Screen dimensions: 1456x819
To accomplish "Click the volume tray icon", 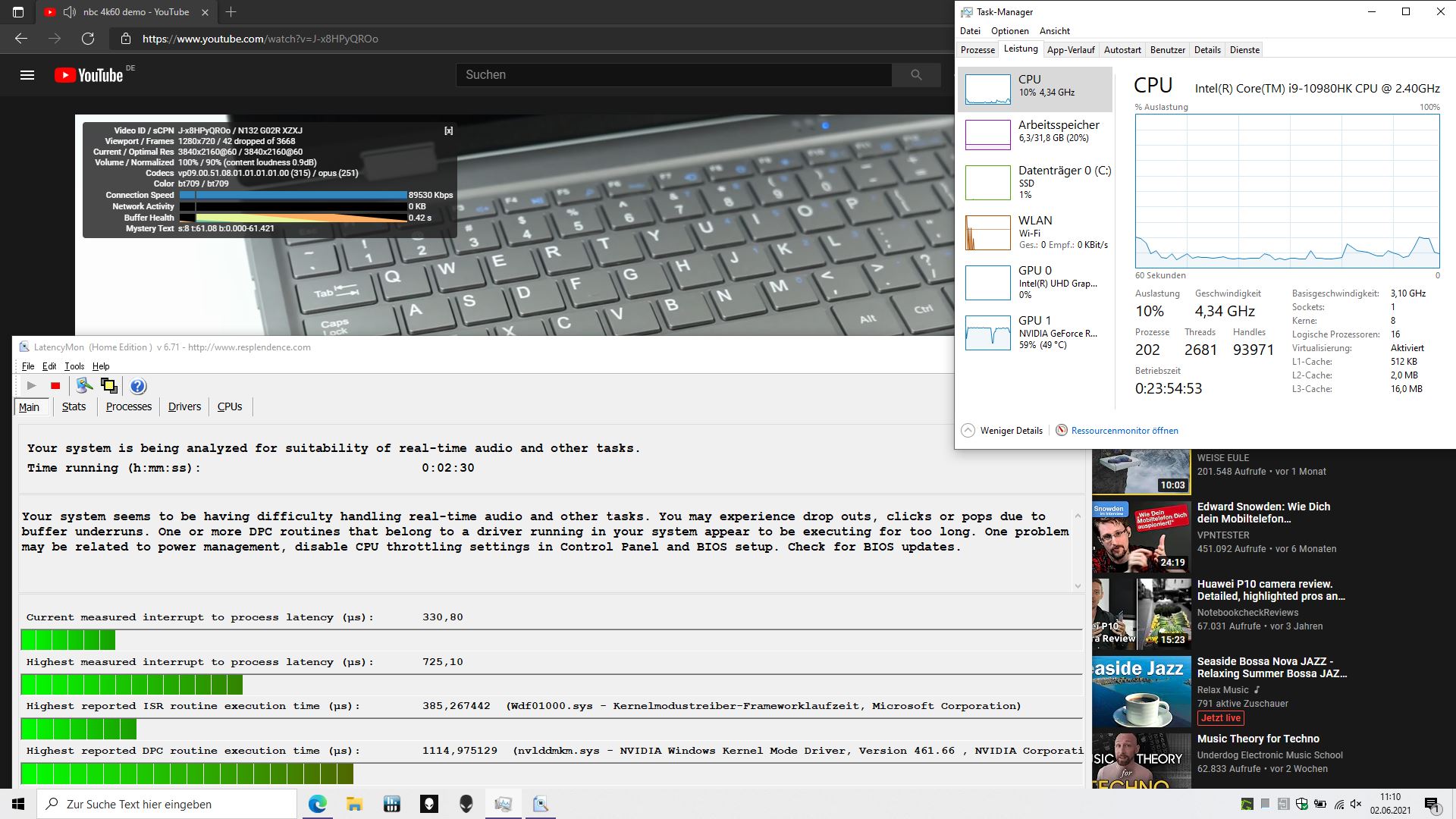I will point(1357,804).
